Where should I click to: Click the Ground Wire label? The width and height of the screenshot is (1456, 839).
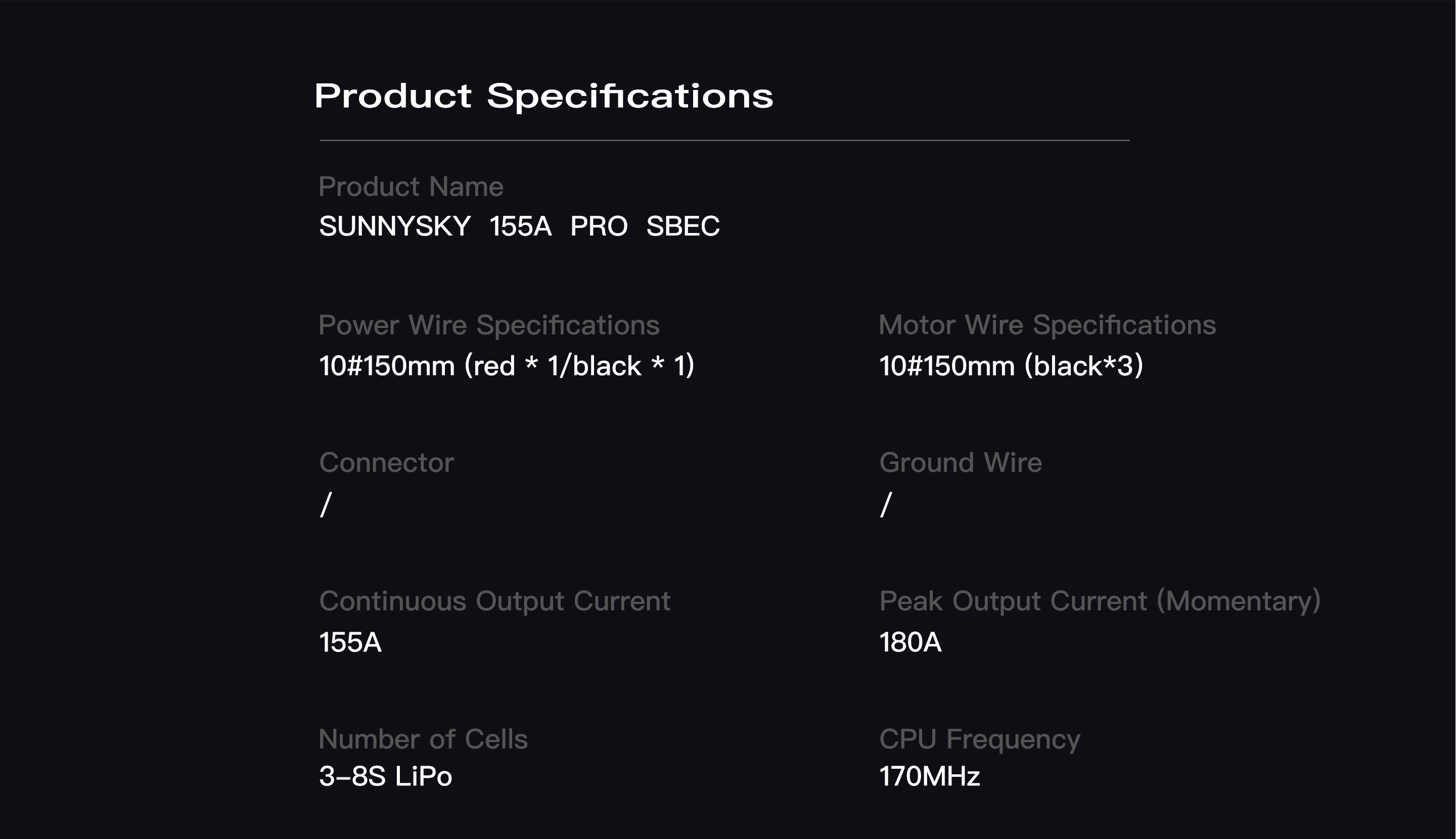pos(960,463)
